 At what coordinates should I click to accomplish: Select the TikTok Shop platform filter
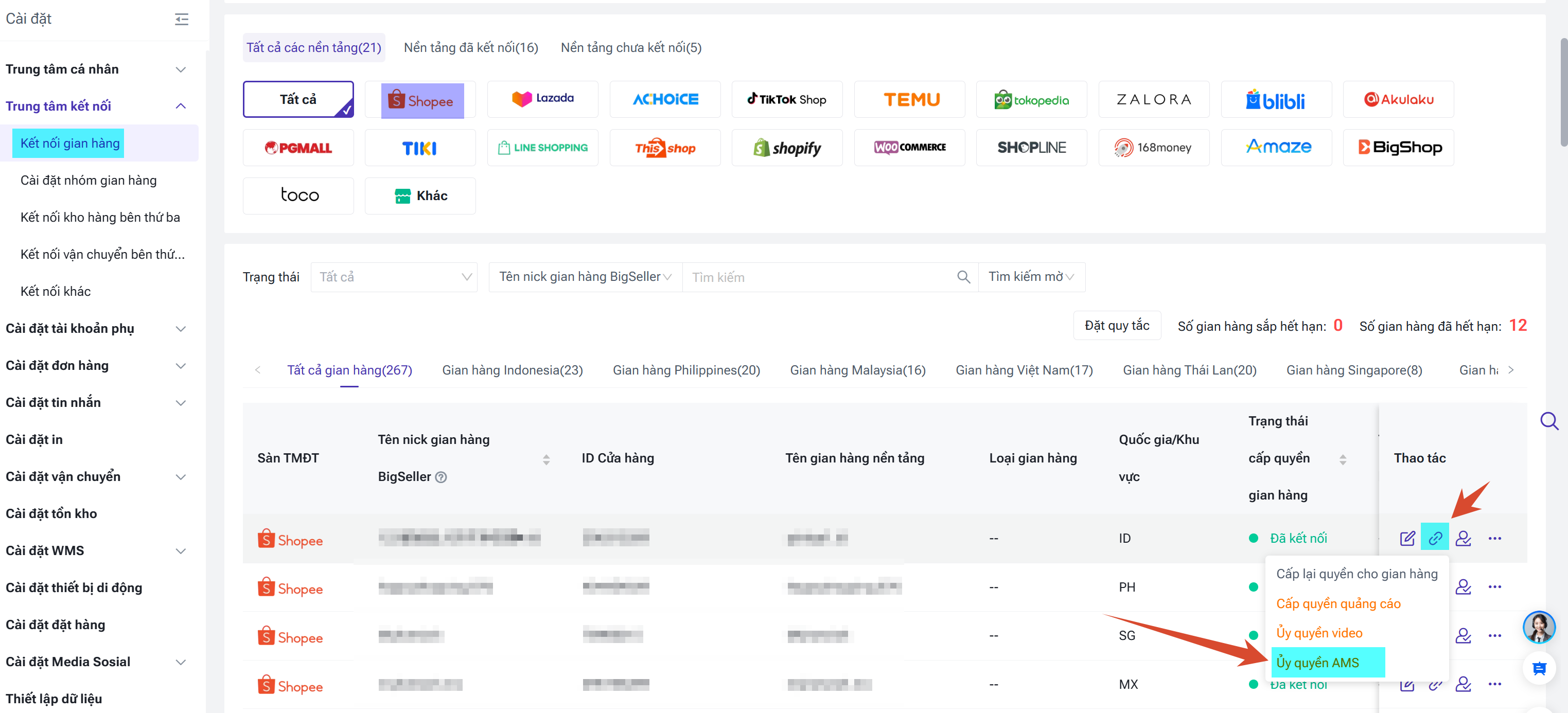[x=787, y=100]
